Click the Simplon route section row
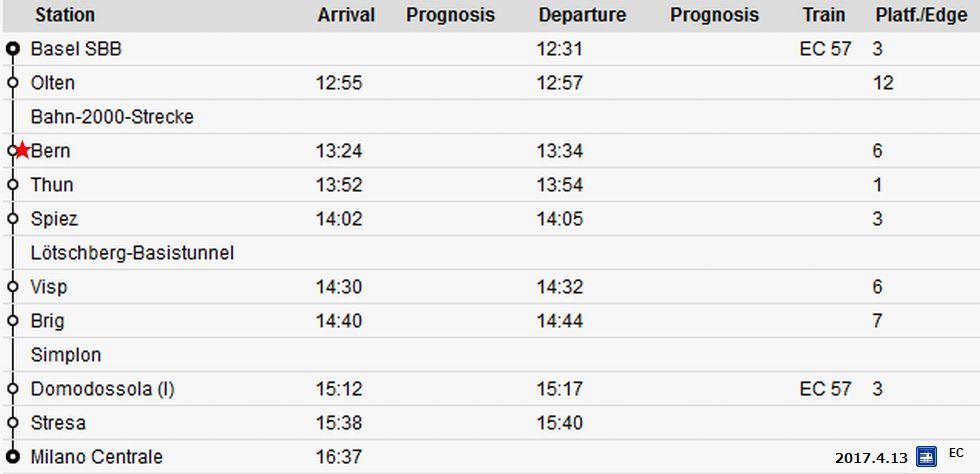 [490, 355]
